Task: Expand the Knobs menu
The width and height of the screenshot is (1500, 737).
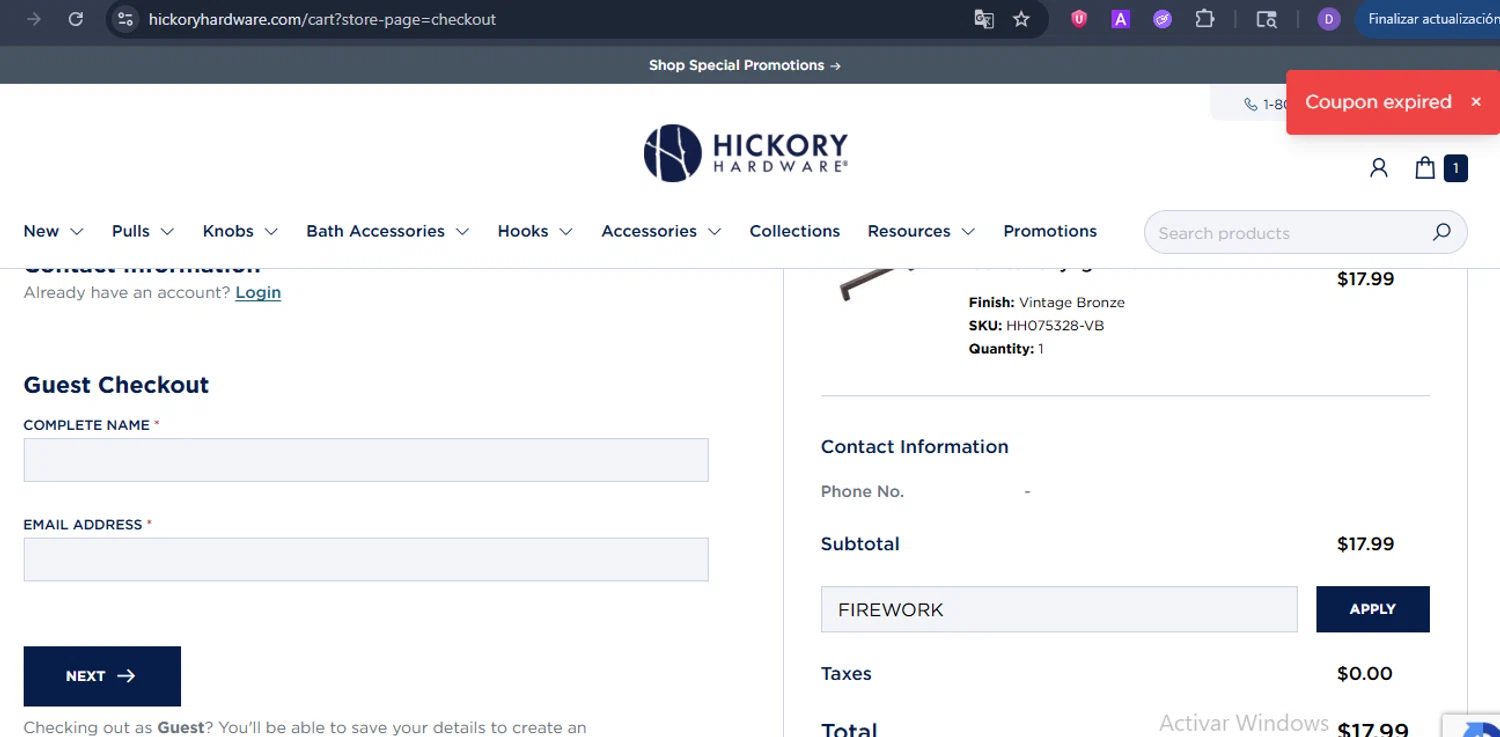Action: (240, 231)
